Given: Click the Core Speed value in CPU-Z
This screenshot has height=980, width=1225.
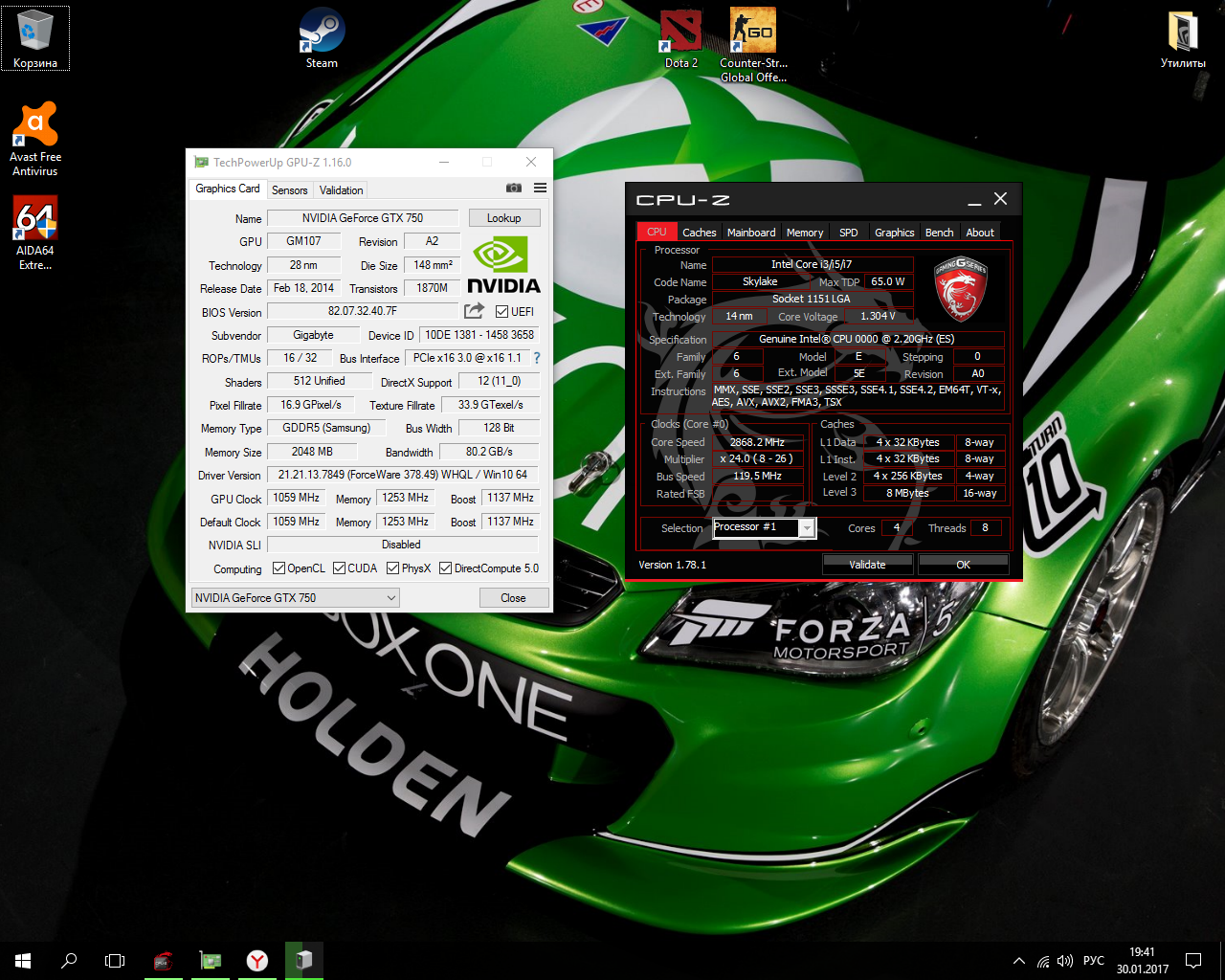Looking at the screenshot, I should 757,442.
